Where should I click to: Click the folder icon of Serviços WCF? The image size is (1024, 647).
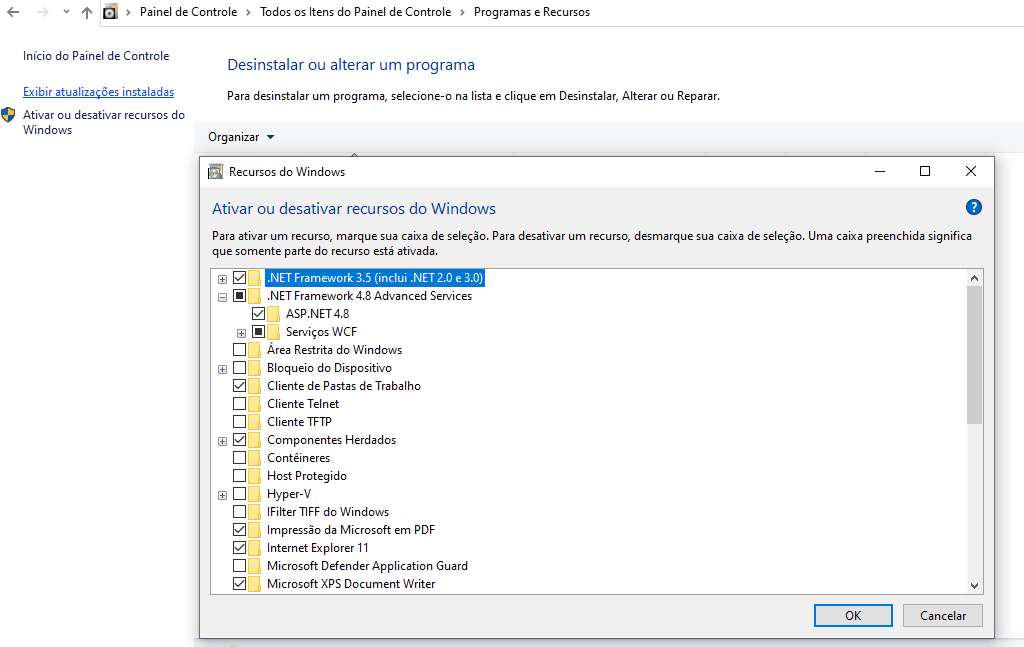click(x=274, y=332)
